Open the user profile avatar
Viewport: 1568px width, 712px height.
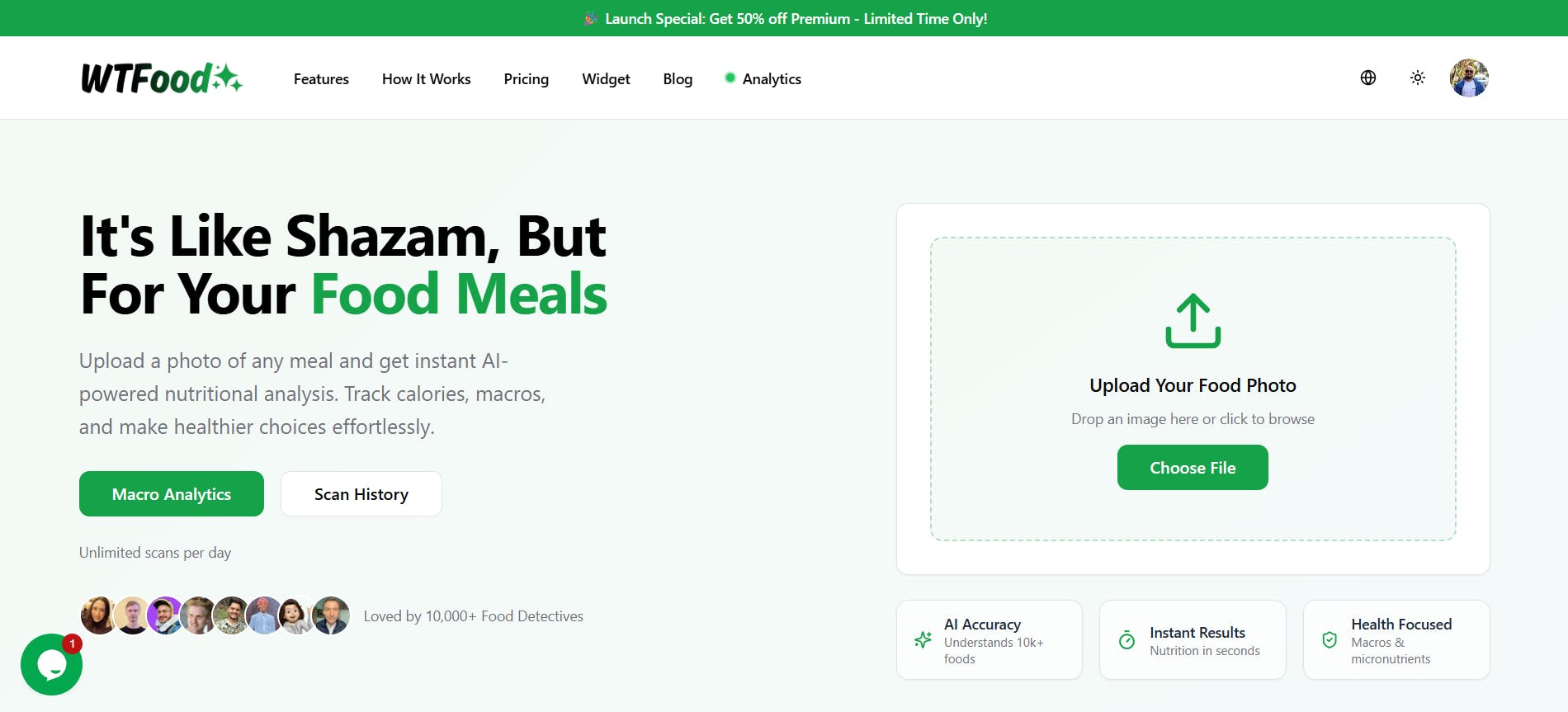pos(1469,78)
